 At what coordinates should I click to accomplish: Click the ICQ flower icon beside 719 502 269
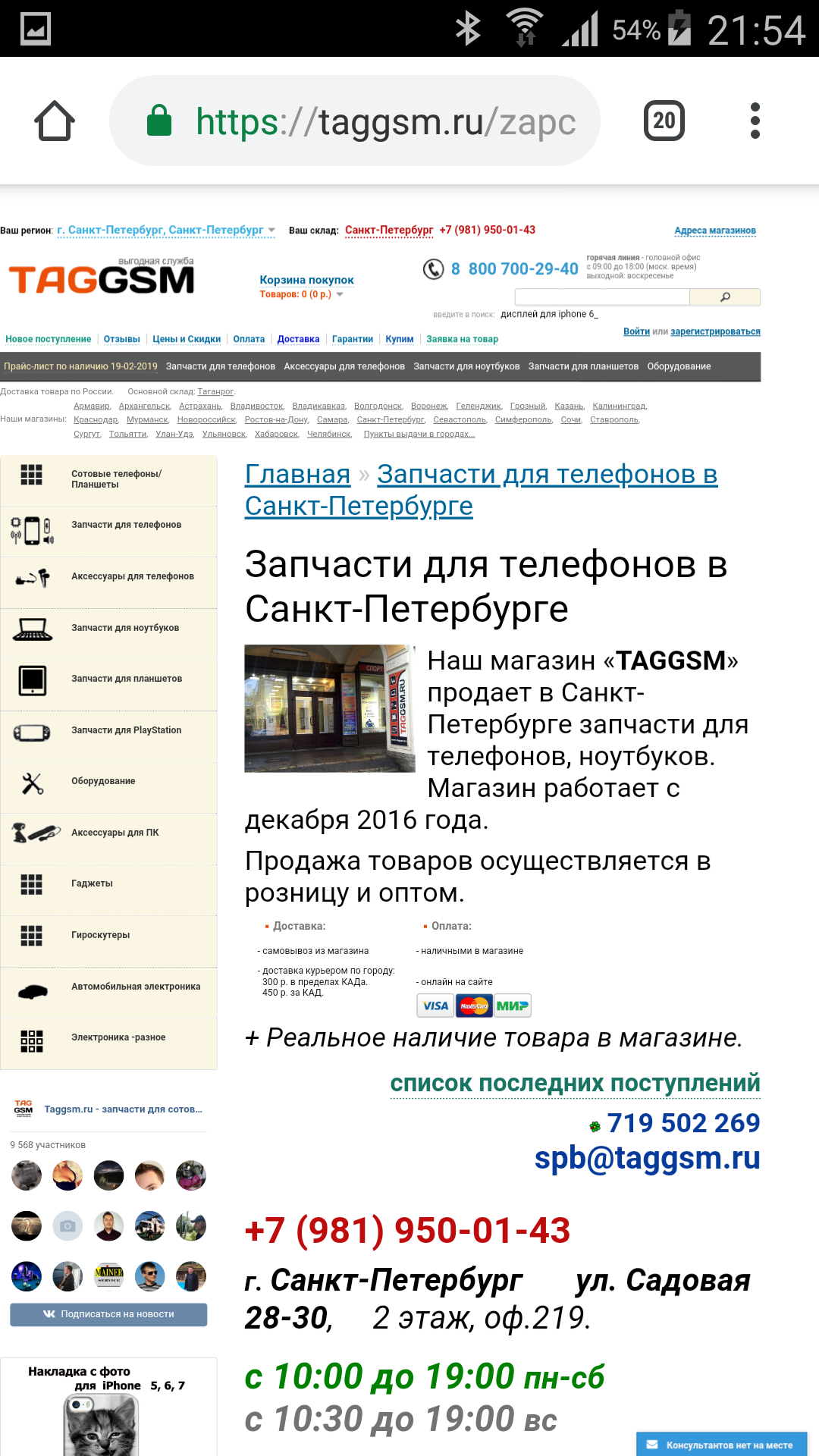pos(595,1126)
